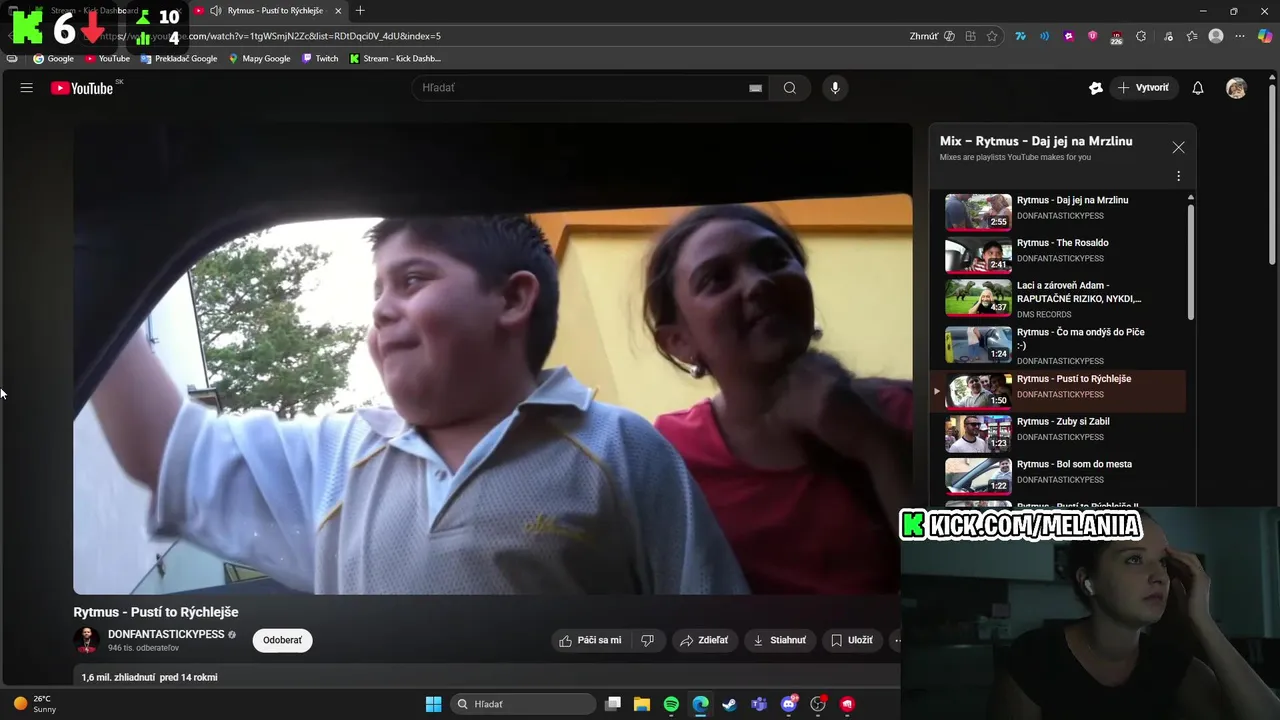This screenshot has width=1280, height=720.
Task: Subscribe with the Odoberať button
Action: coord(282,640)
